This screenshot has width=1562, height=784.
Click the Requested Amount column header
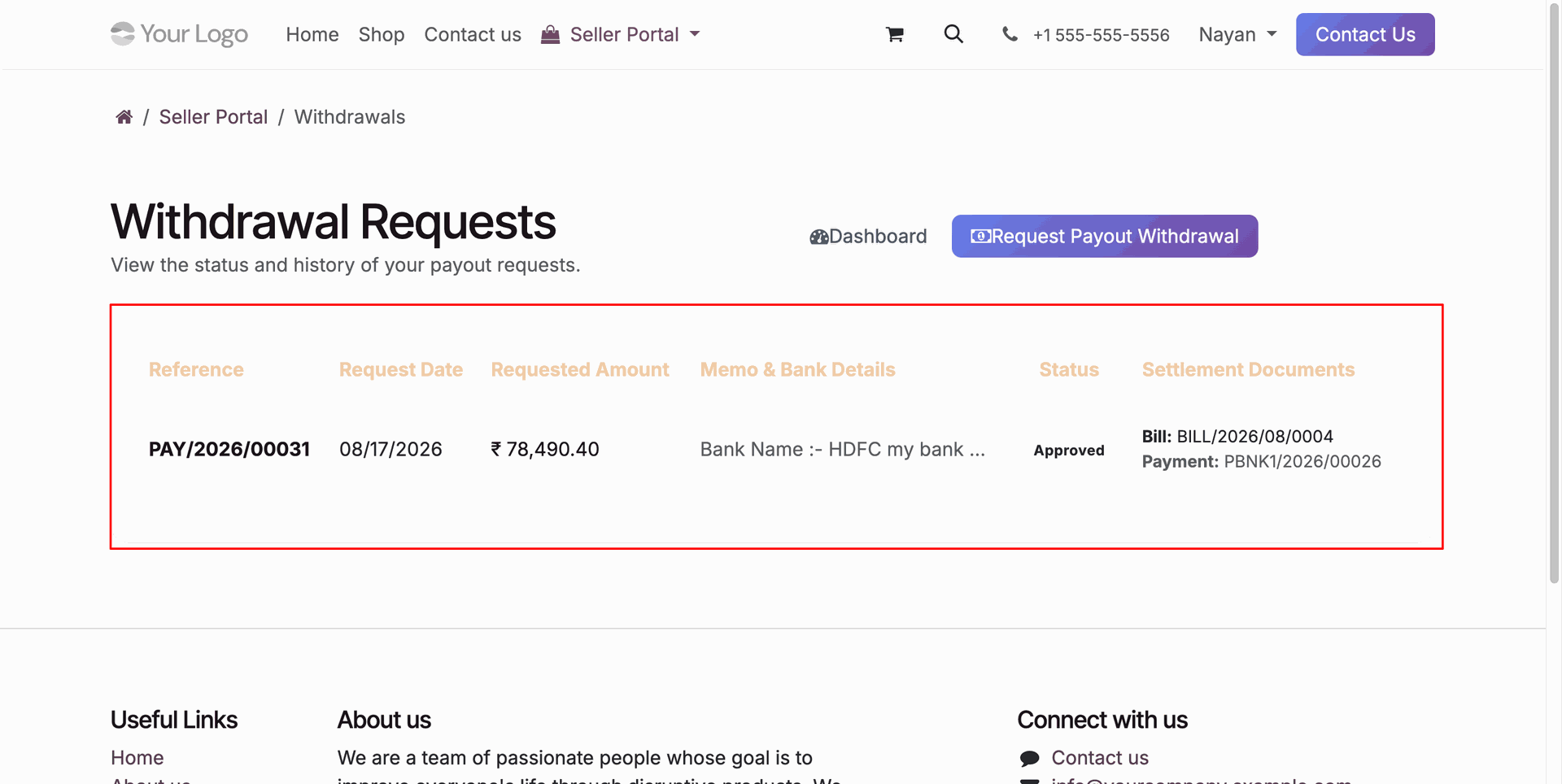pyautogui.click(x=580, y=369)
